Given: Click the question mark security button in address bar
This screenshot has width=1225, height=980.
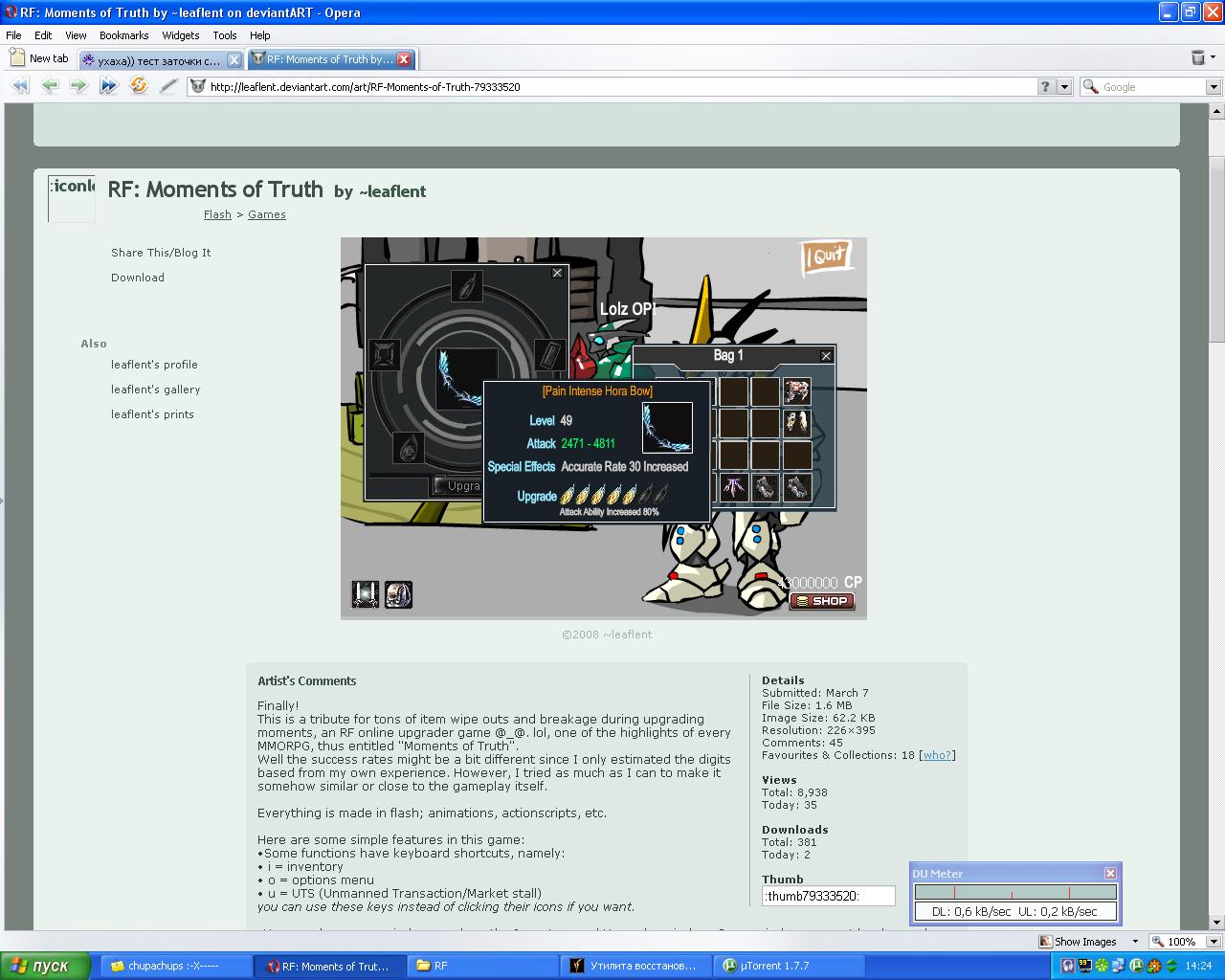Looking at the screenshot, I should 1045,86.
